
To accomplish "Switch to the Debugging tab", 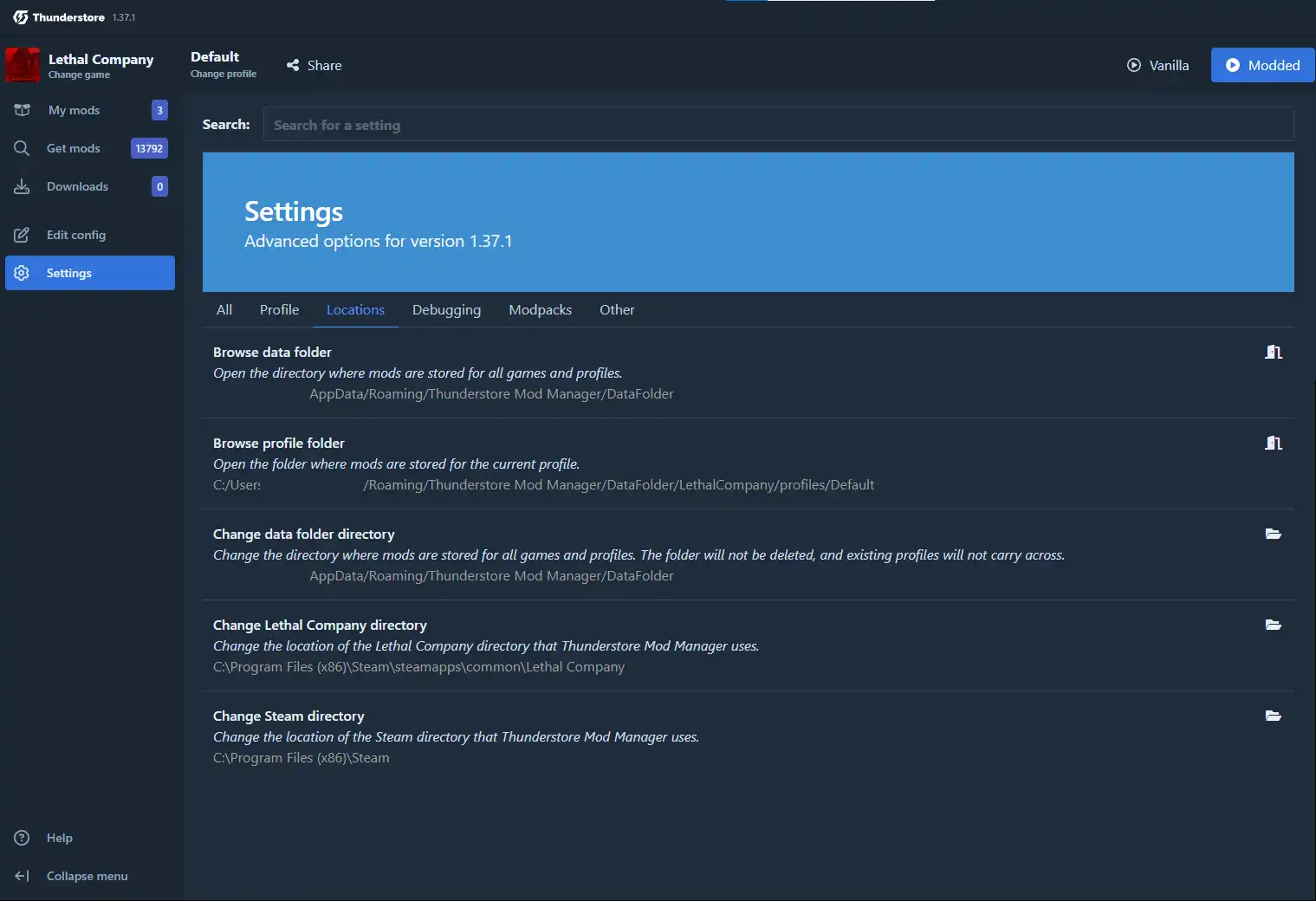I will pos(446,310).
